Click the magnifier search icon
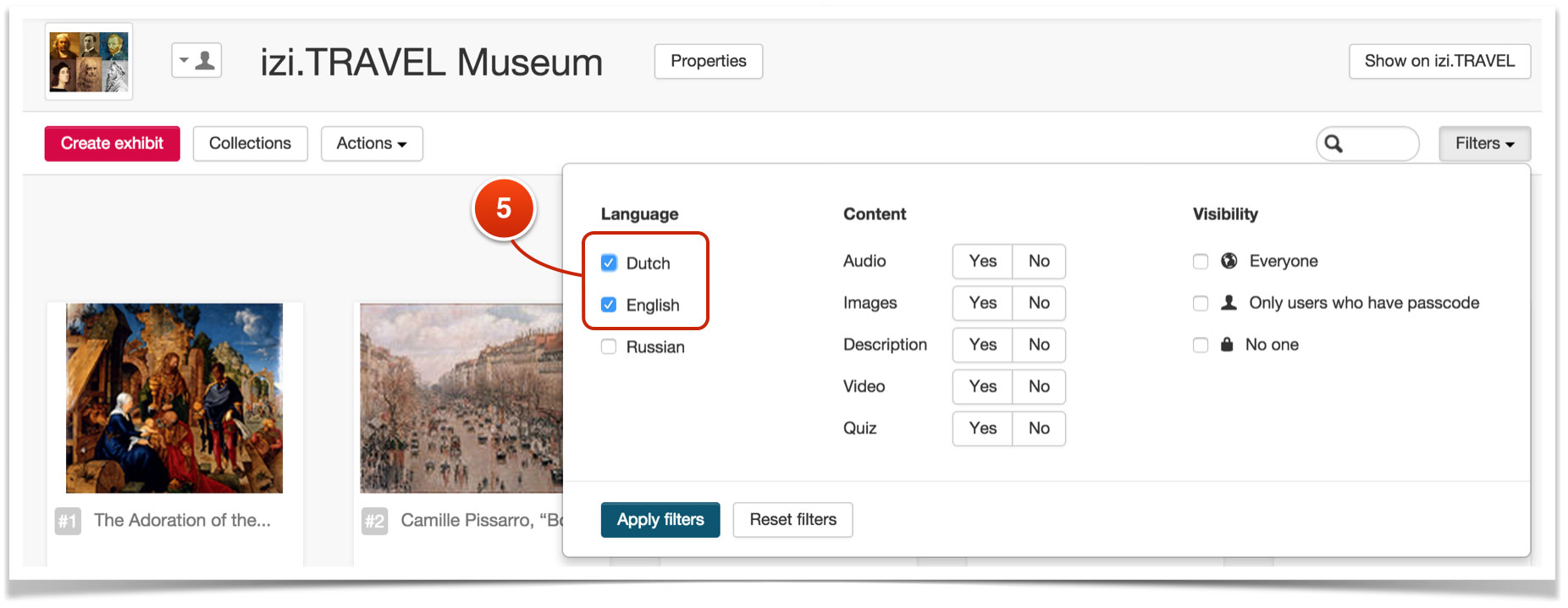Screen dimensions: 1568x608 click(1333, 144)
